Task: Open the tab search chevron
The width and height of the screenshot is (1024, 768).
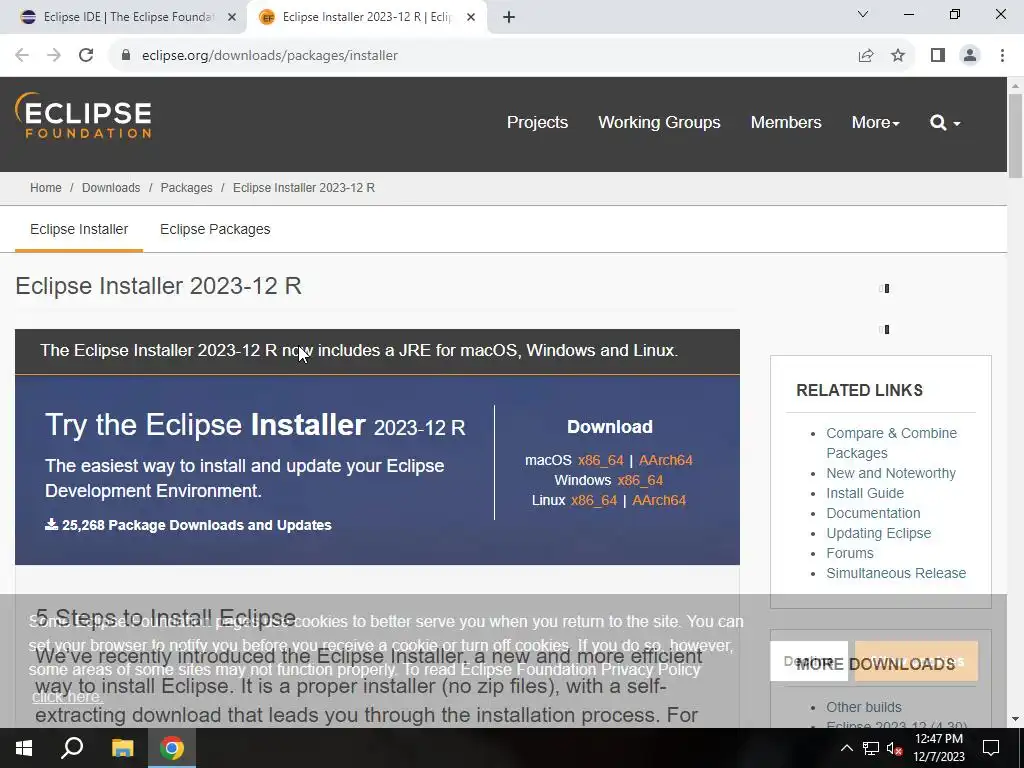Action: tap(863, 14)
